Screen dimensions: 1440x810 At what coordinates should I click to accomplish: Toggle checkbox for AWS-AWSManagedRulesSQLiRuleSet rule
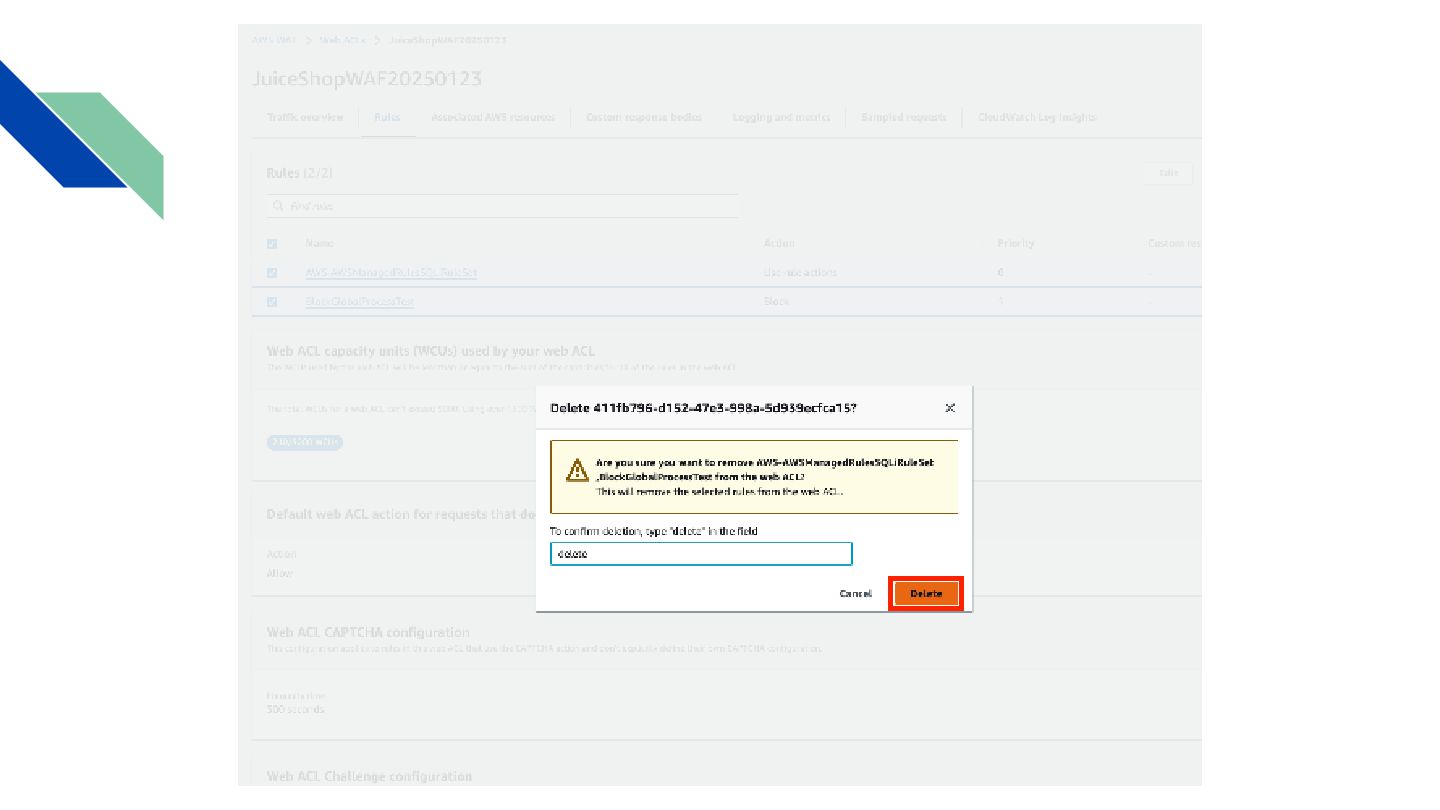(272, 273)
